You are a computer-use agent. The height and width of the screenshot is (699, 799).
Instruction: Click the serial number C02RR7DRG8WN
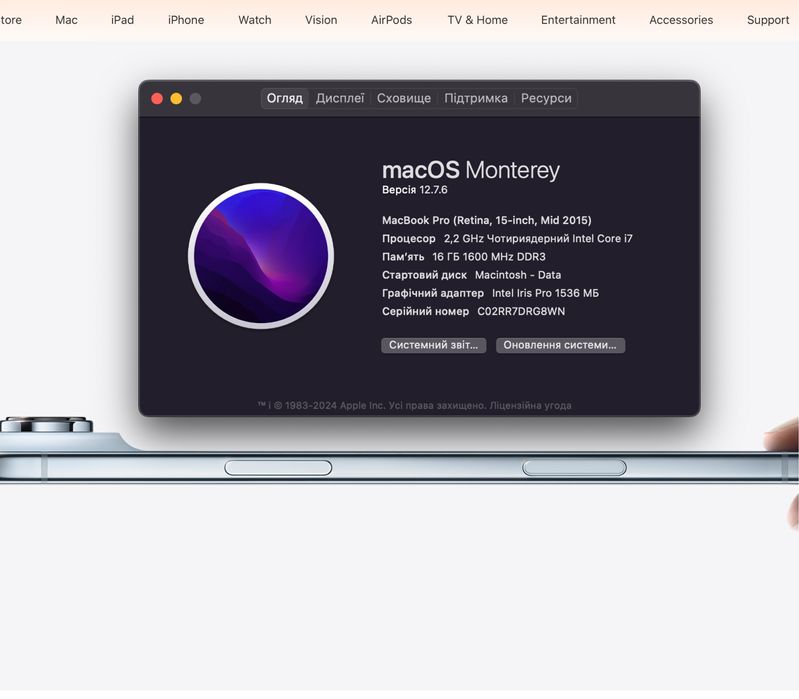521,311
